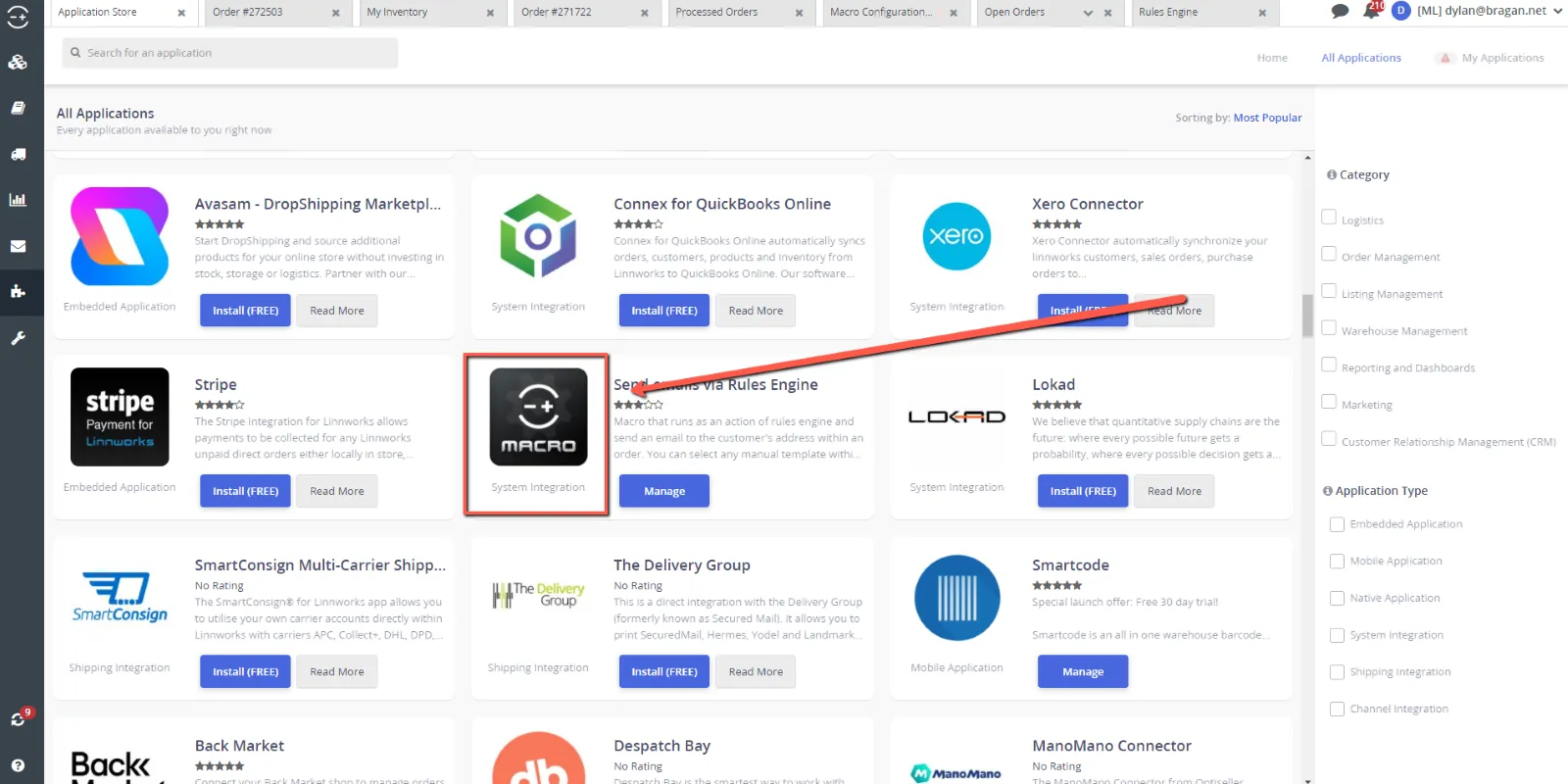Tick the Listing Management checkbox

1329,291
